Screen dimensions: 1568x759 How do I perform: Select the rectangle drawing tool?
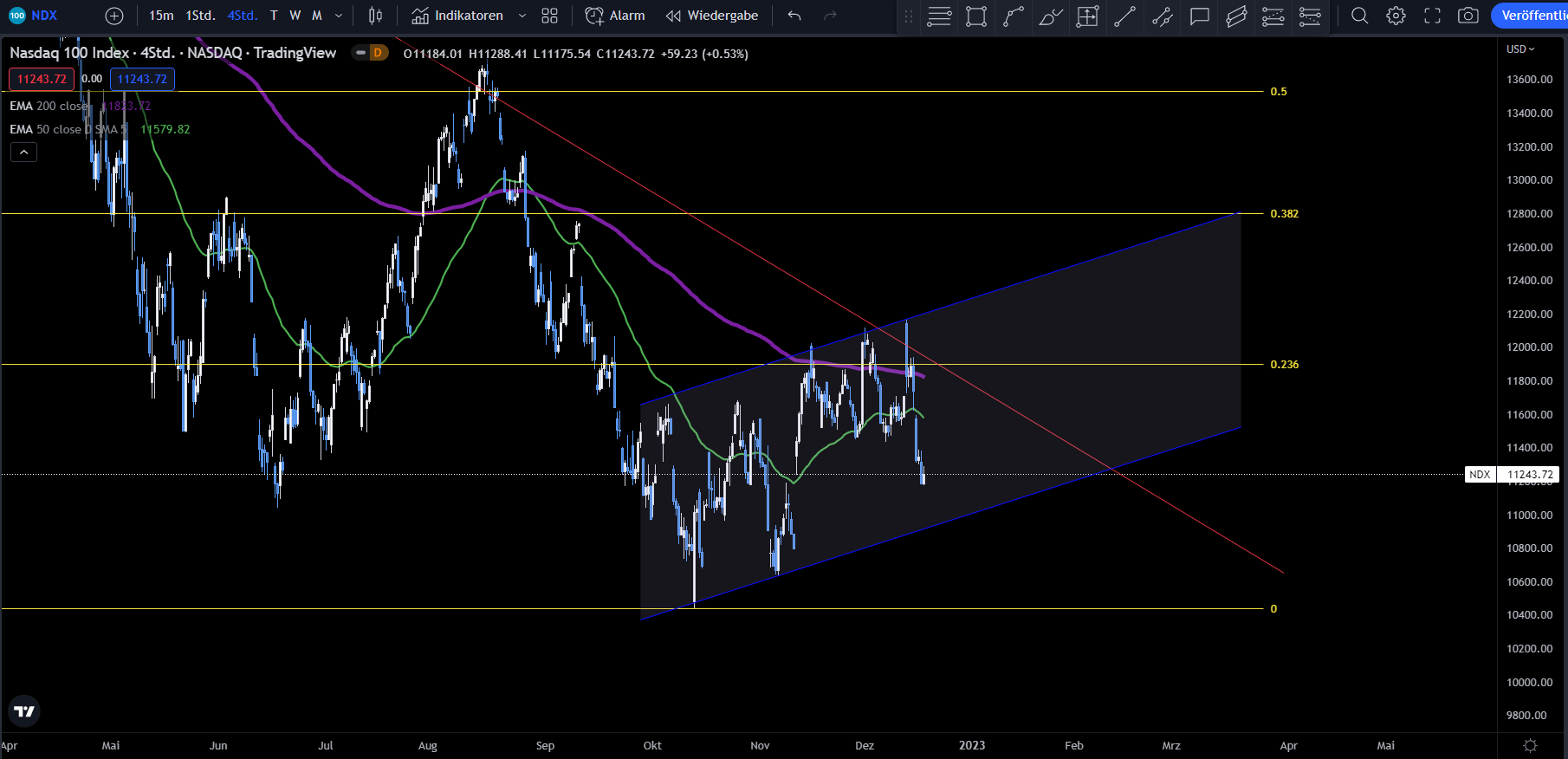pyautogui.click(x=976, y=16)
